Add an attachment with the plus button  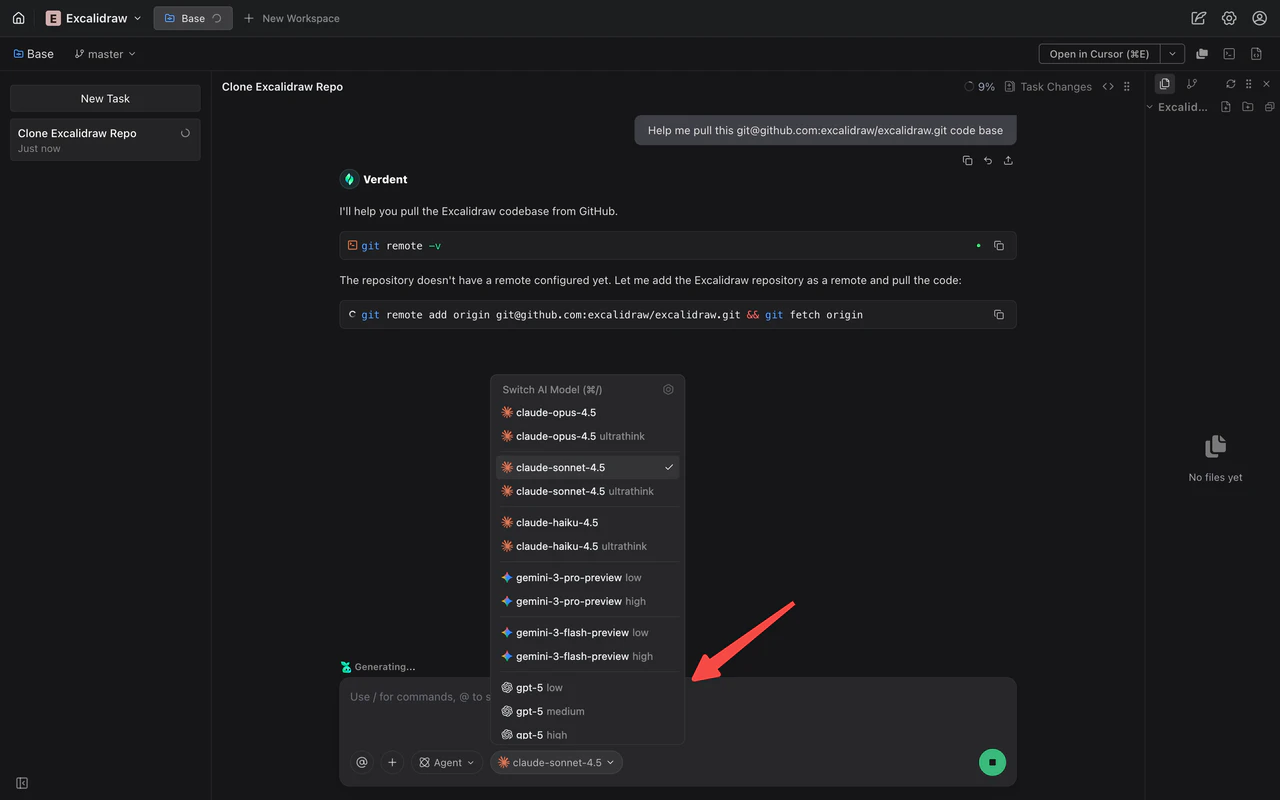click(392, 762)
